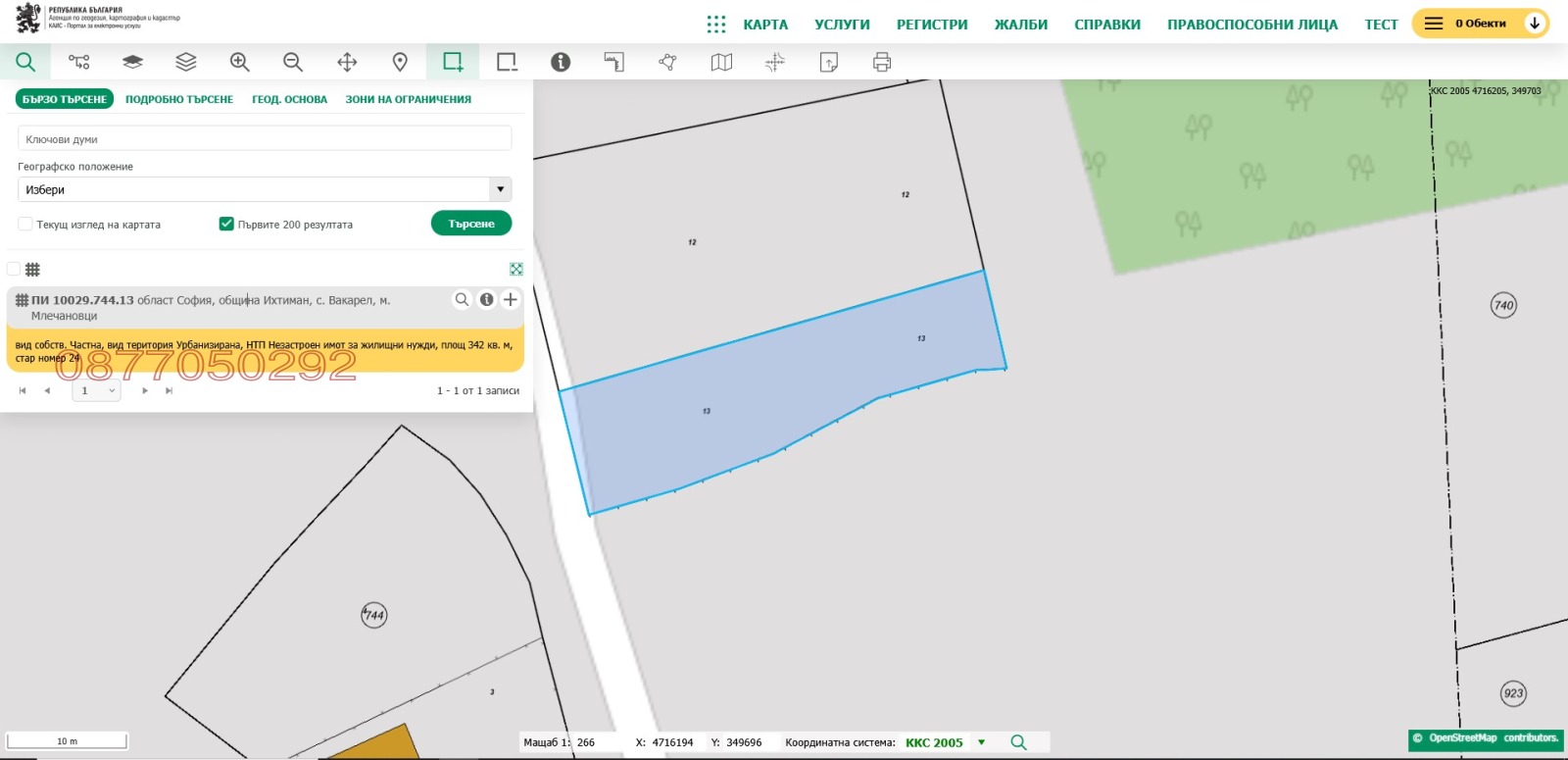This screenshot has width=1568, height=760.
Task: Open the stacked layers panel icon
Action: [x=186, y=62]
